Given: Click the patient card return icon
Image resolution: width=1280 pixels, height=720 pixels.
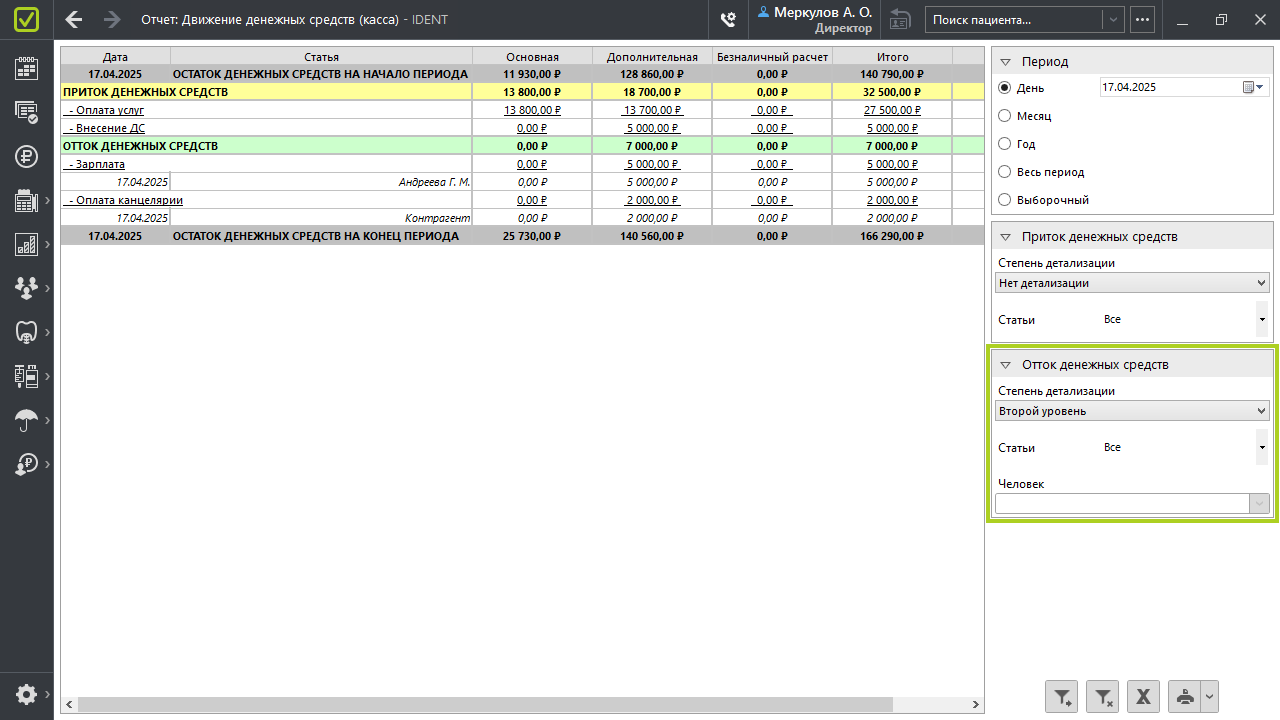Looking at the screenshot, I should [900, 19].
